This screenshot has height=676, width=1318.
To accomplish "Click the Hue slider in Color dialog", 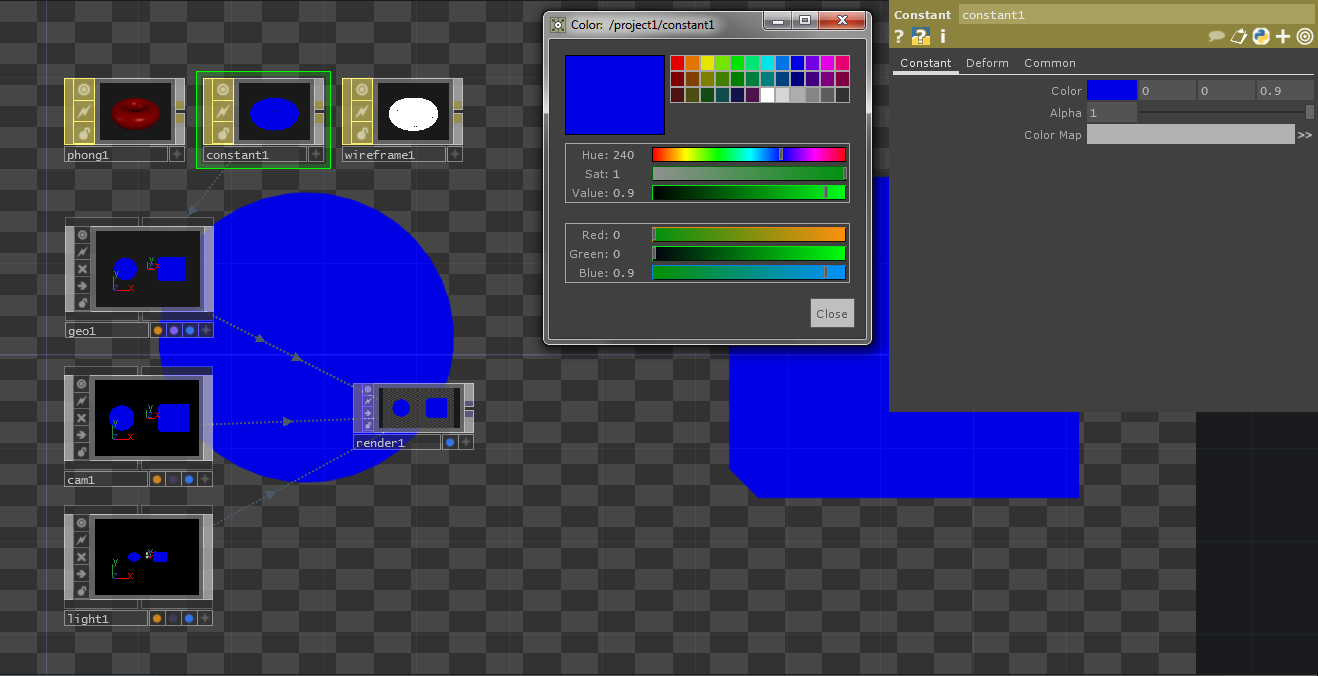I will coord(748,155).
